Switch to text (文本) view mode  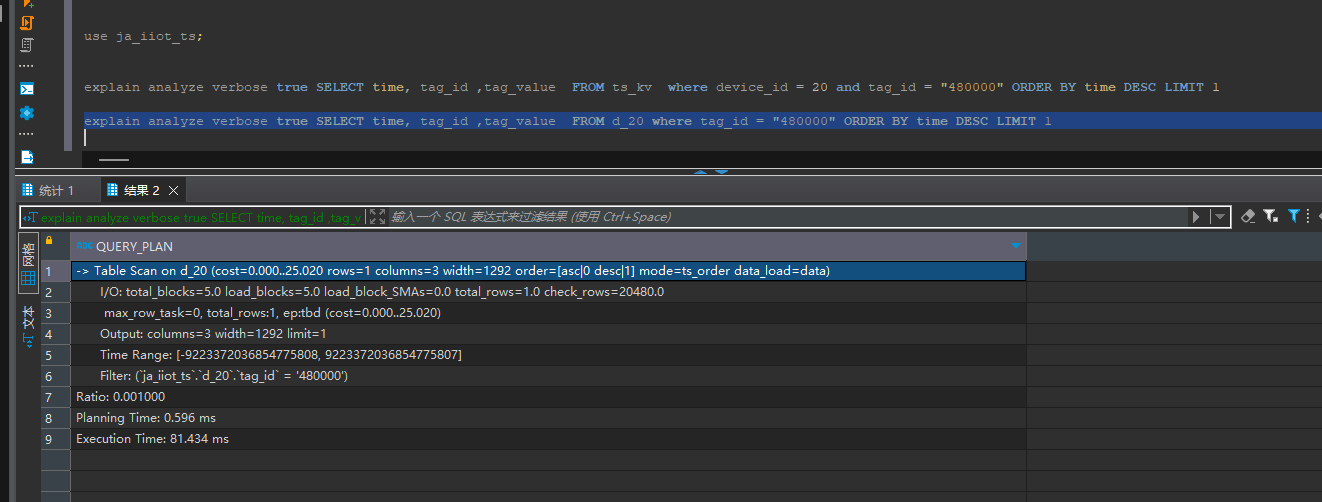coord(28,325)
